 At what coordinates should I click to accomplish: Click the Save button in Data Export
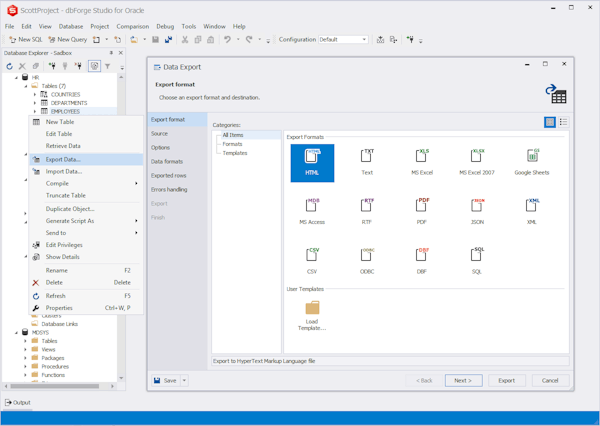click(x=166, y=380)
